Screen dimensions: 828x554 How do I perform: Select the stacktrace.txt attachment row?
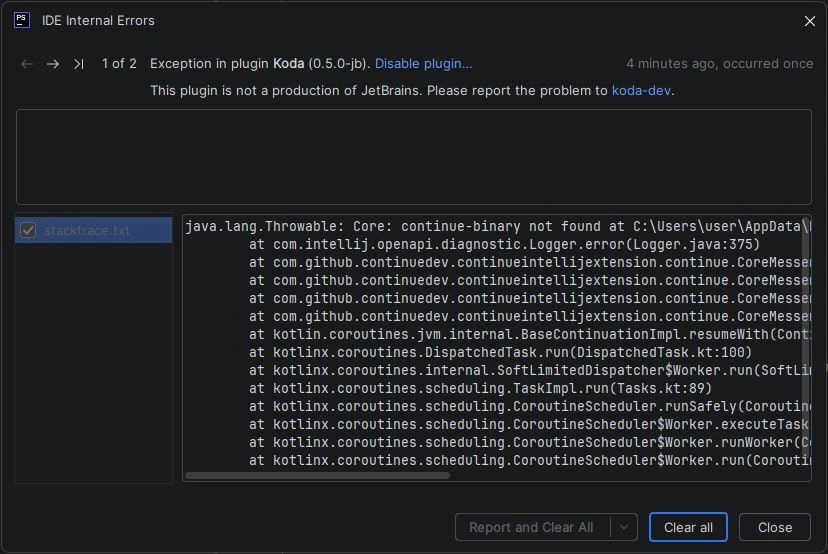pos(93,230)
